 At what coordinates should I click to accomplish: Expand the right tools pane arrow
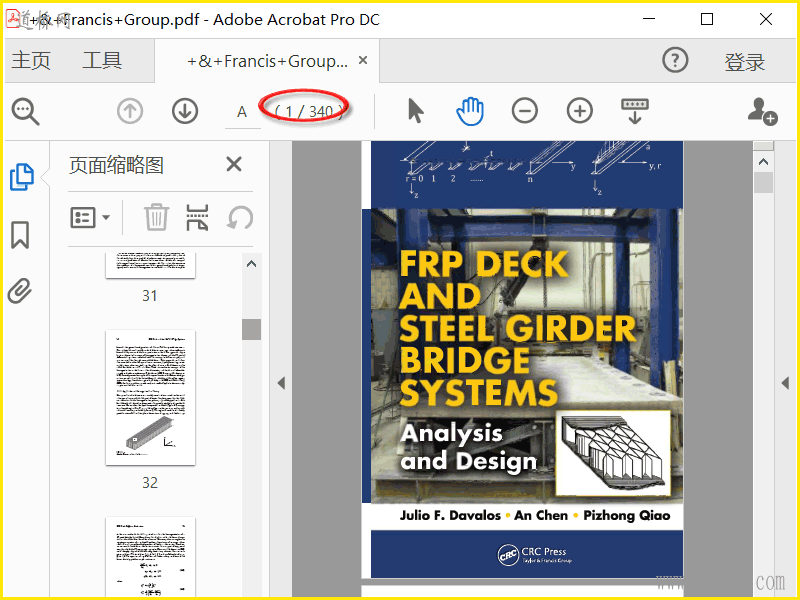[x=785, y=383]
